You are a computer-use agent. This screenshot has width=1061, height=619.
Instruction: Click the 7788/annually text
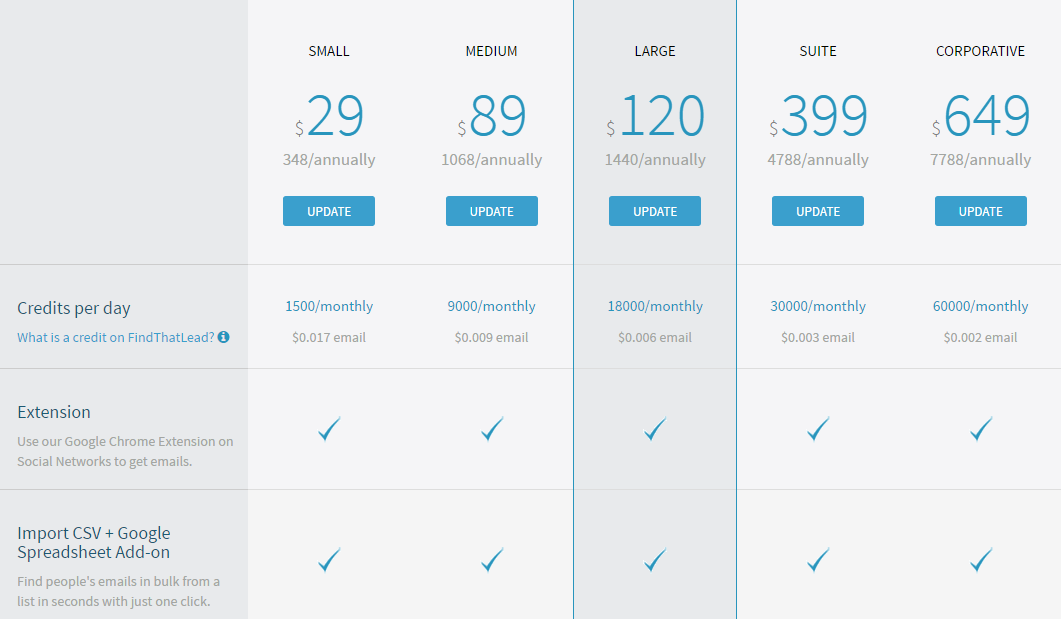coord(981,160)
